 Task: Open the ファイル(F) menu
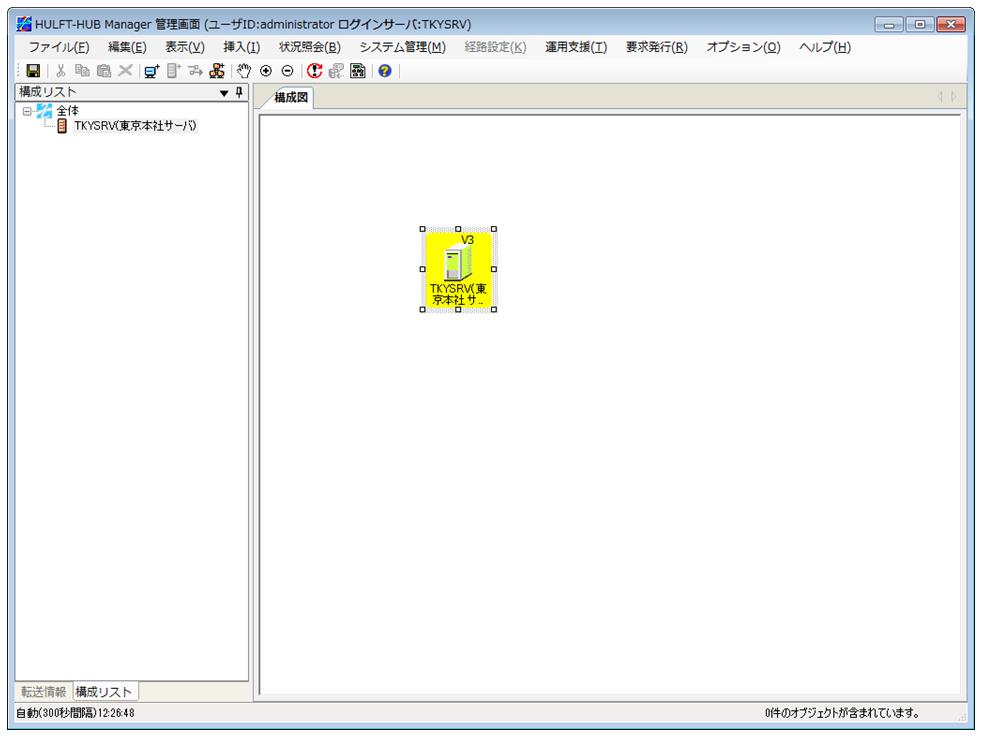59,47
